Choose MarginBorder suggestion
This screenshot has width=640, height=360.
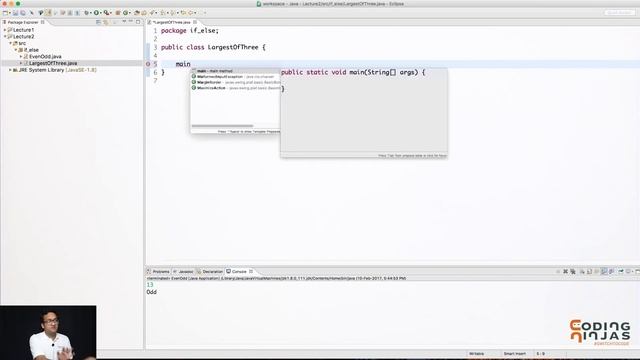(236, 82)
